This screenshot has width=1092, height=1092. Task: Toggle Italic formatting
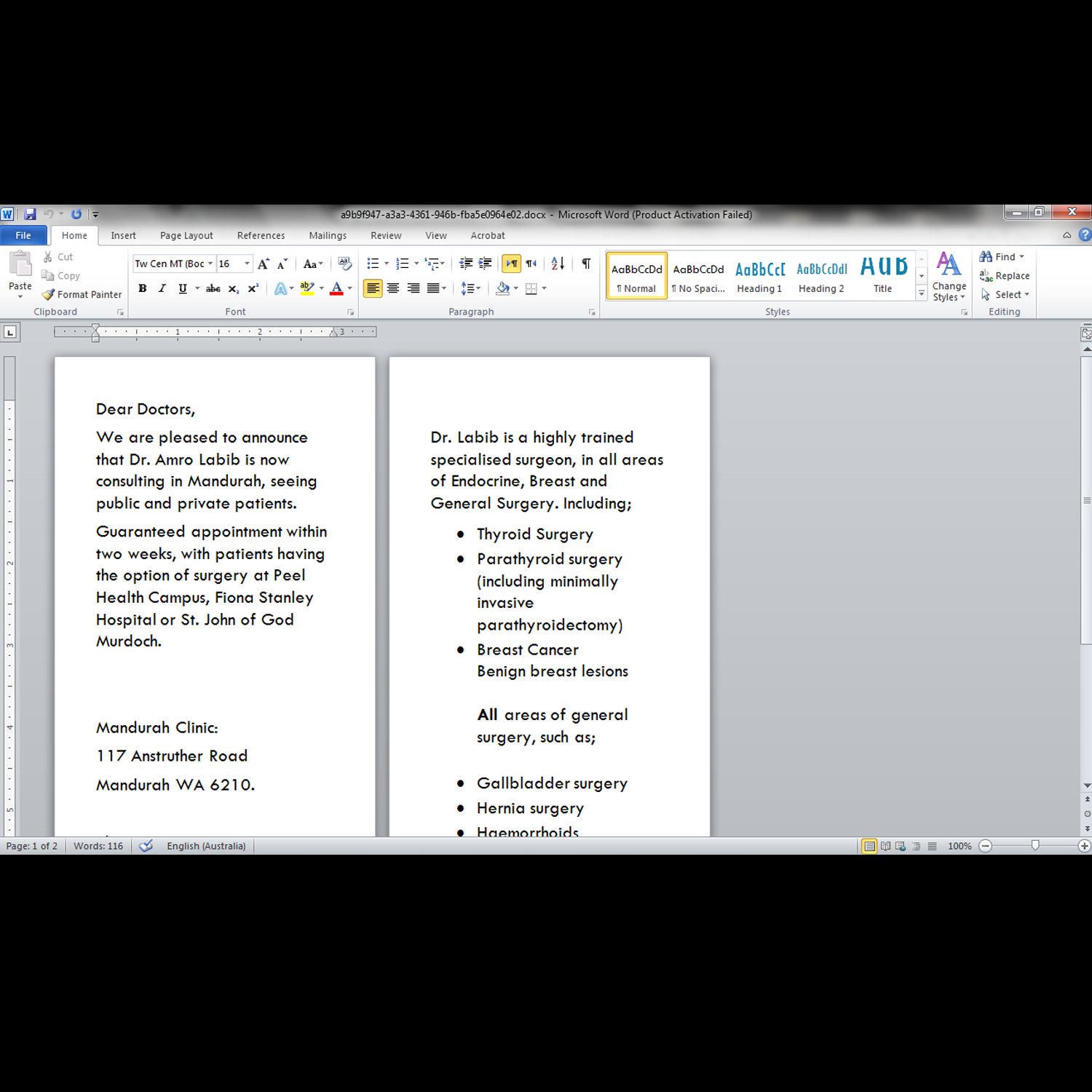pos(162,288)
